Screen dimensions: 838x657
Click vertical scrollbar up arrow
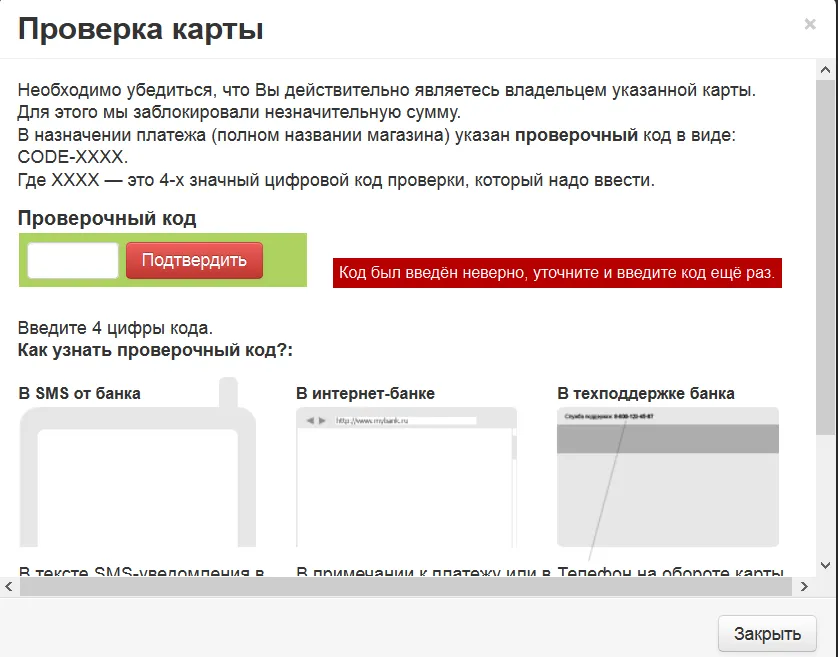coord(825,70)
